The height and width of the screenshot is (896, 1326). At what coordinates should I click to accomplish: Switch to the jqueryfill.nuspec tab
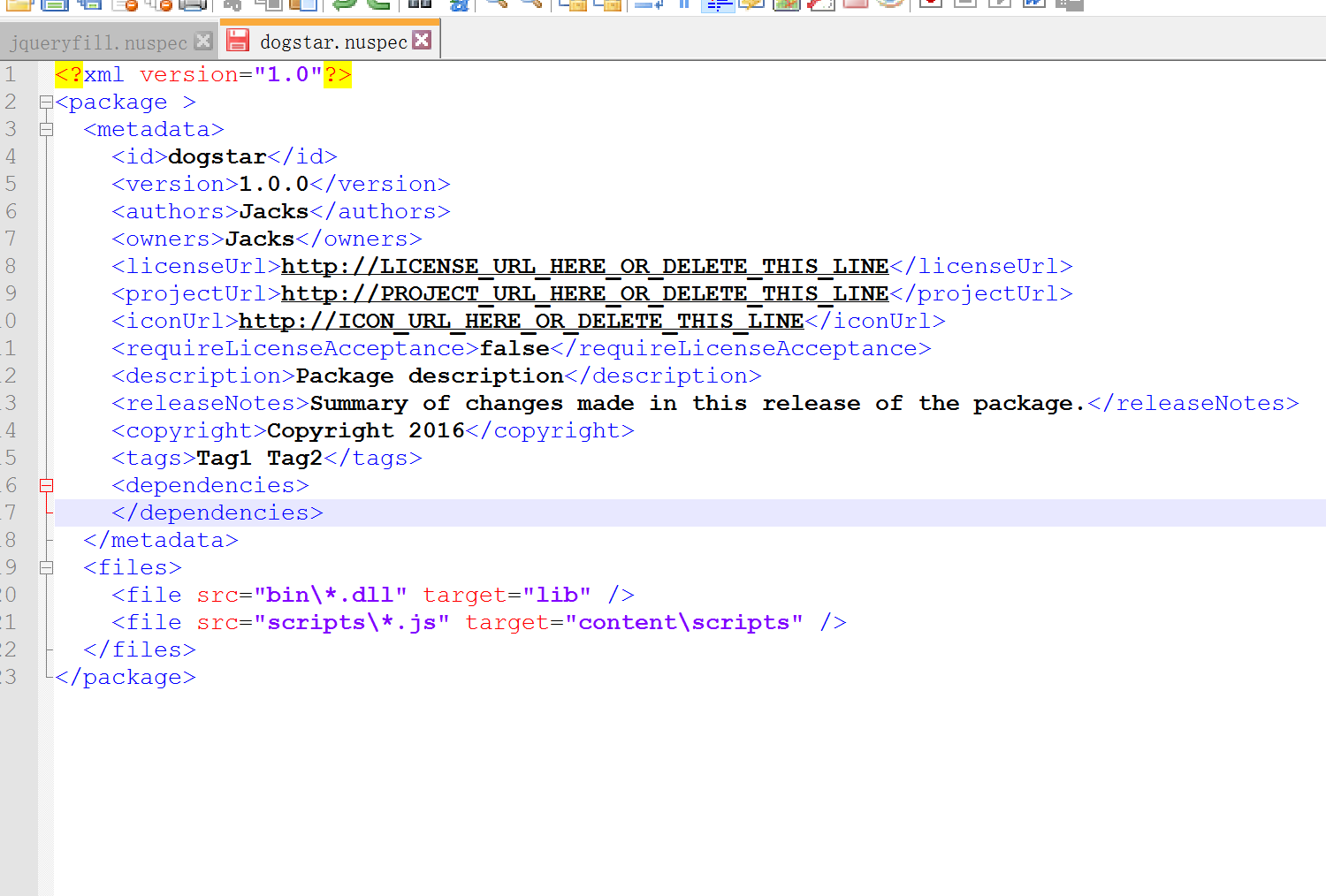[x=98, y=42]
